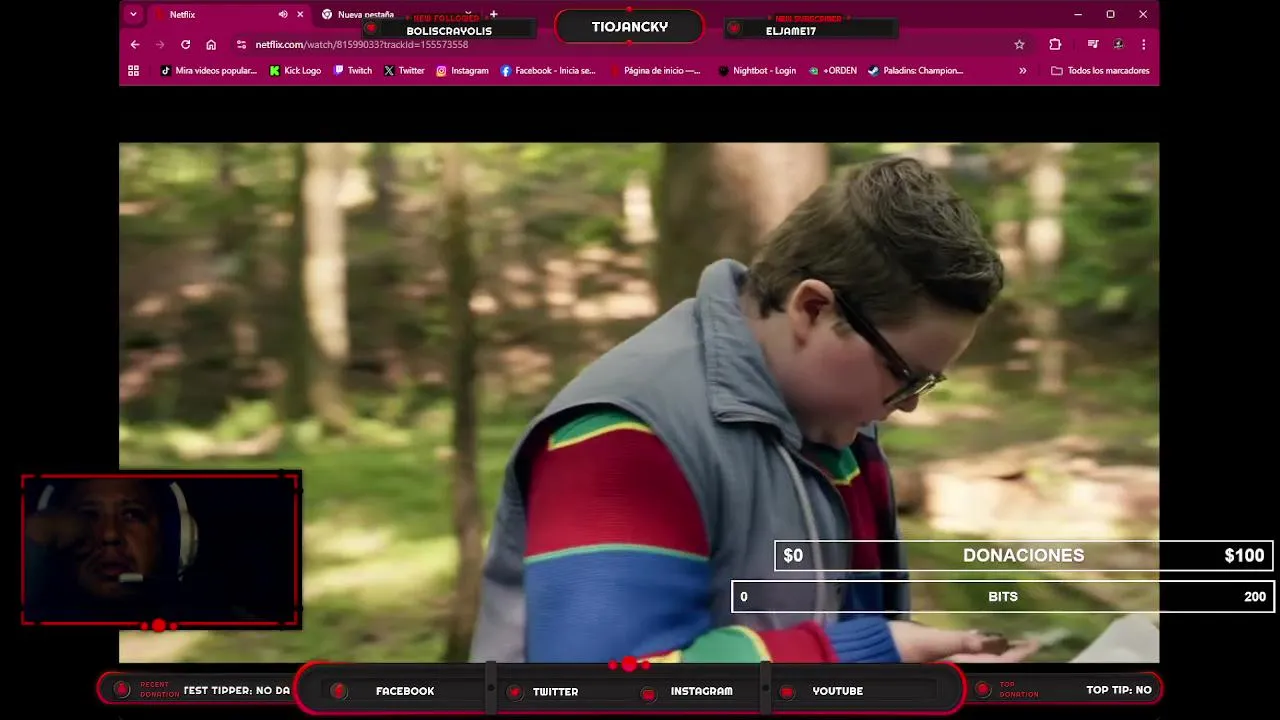
Task: Open the TikTok Mira videos bookmark
Action: click(209, 71)
